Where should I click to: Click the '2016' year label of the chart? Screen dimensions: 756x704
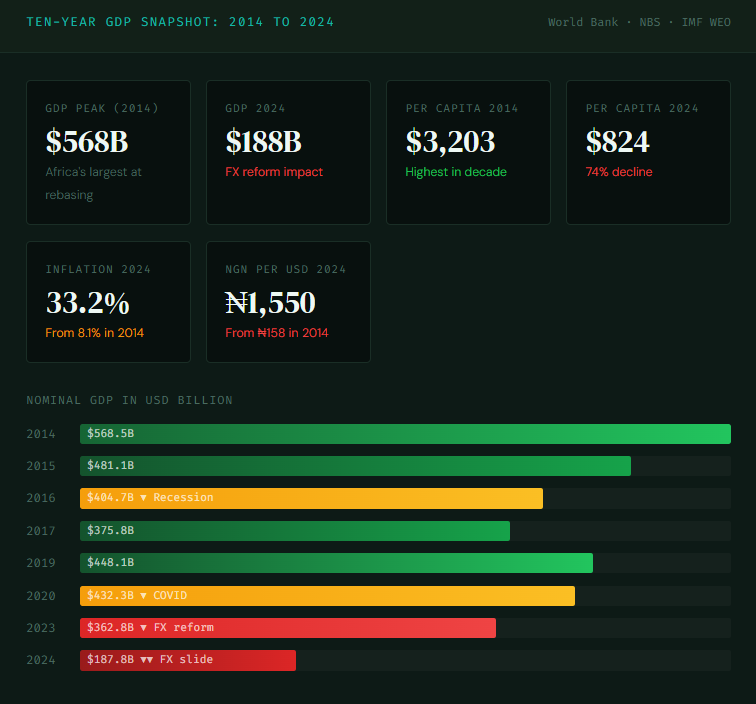tap(41, 498)
